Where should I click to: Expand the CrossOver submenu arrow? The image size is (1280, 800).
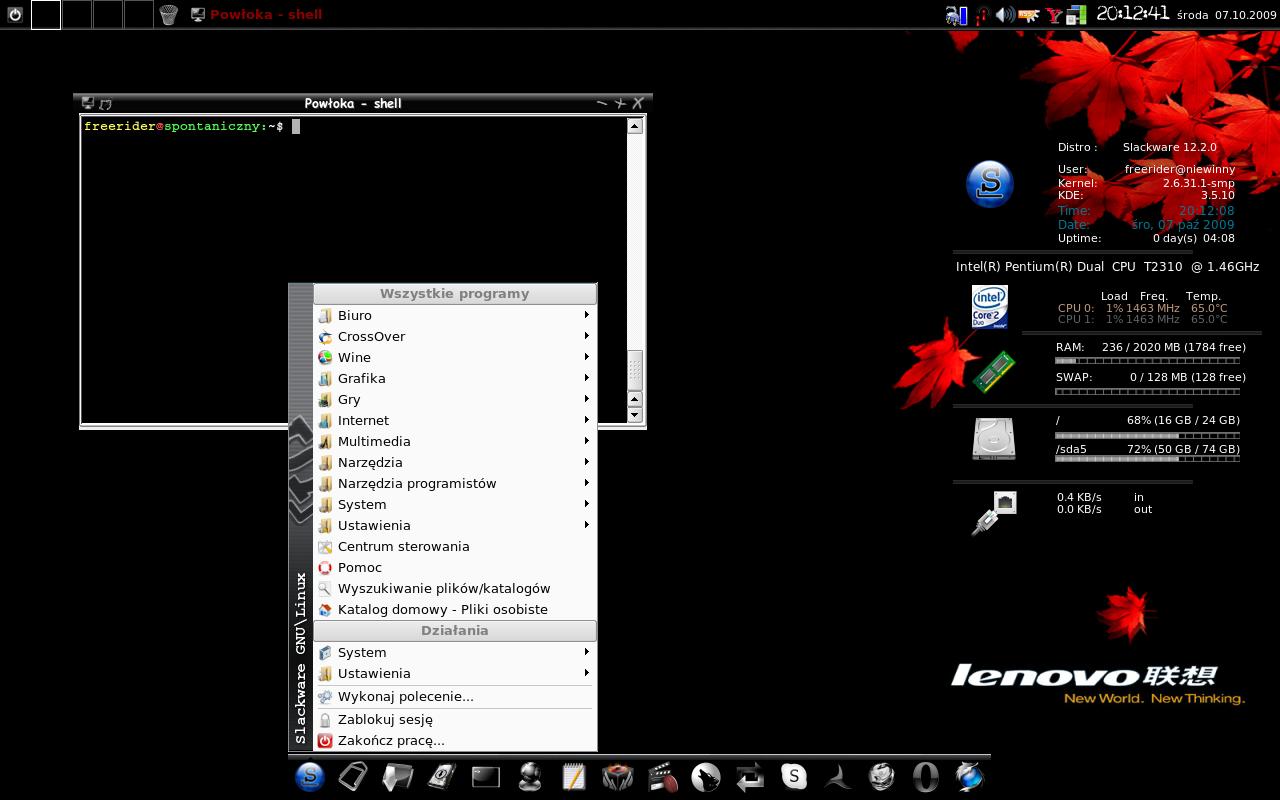[587, 336]
